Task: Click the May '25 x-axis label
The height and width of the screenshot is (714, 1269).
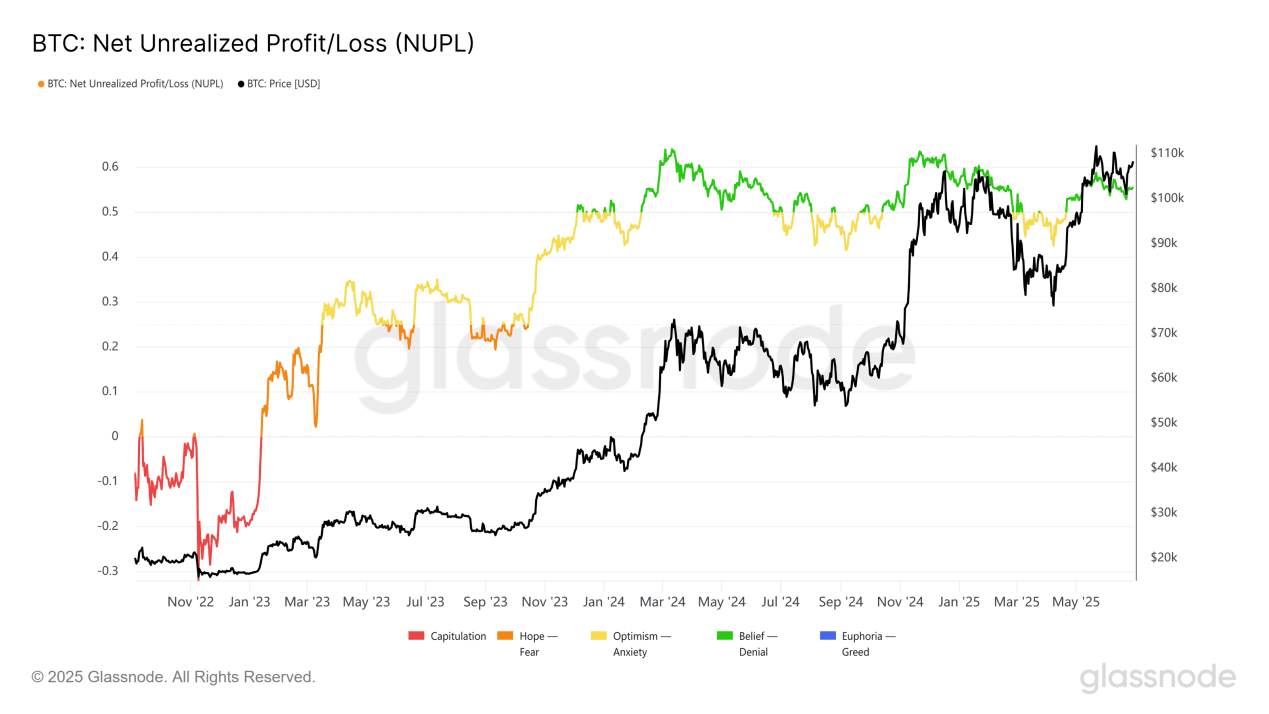Action: click(1076, 602)
